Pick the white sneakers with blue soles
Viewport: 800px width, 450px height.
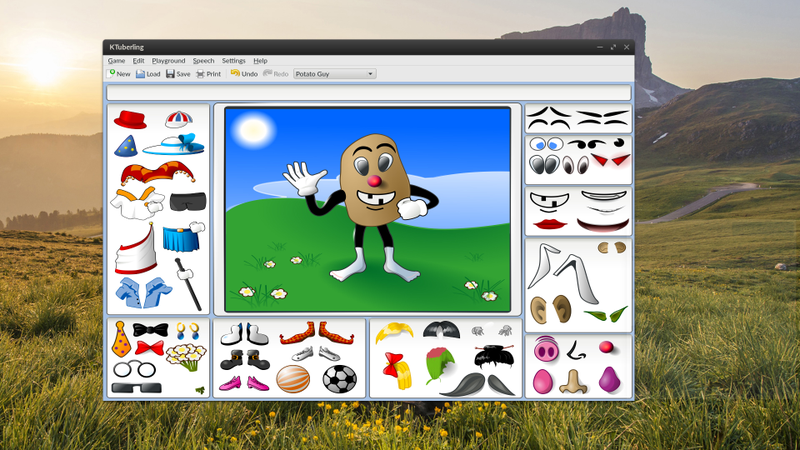click(244, 334)
